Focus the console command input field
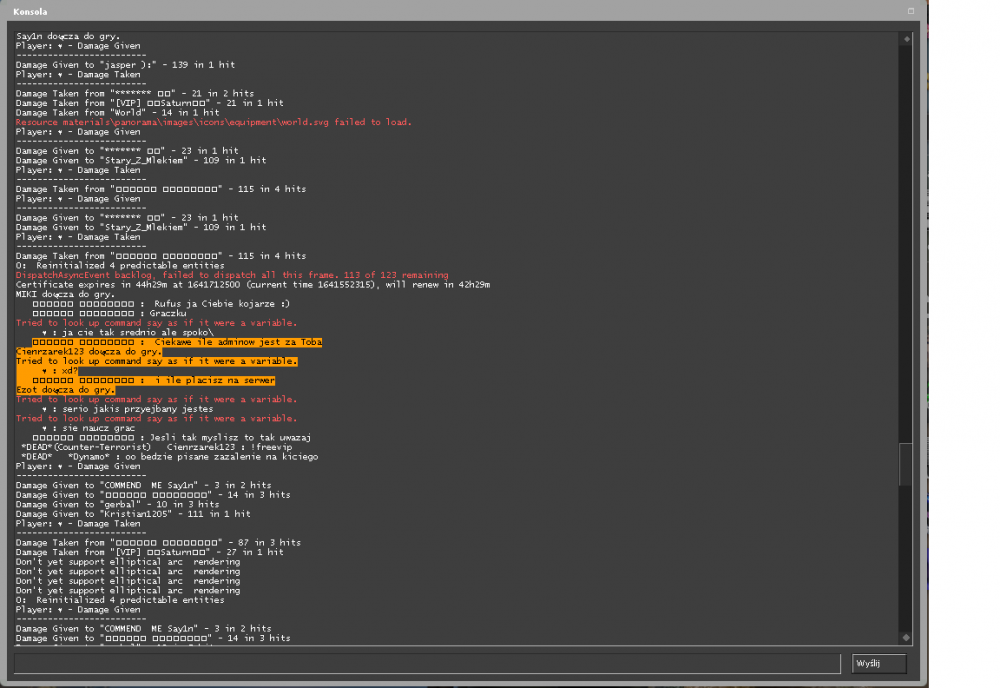 pyautogui.click(x=427, y=664)
